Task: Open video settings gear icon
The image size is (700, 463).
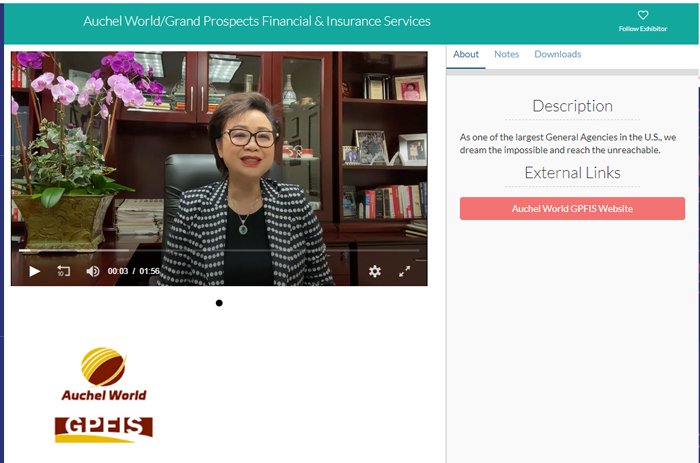Action: (375, 271)
